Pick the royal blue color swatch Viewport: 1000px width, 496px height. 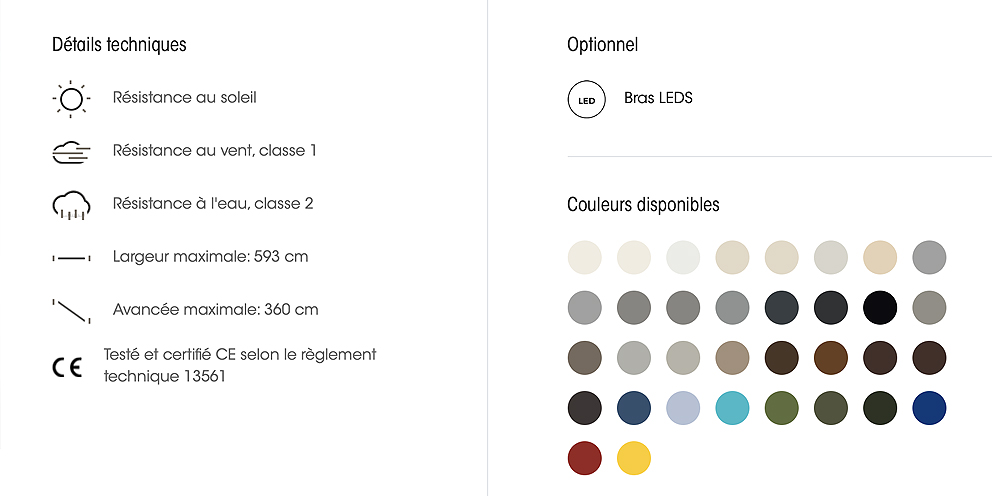tap(929, 407)
